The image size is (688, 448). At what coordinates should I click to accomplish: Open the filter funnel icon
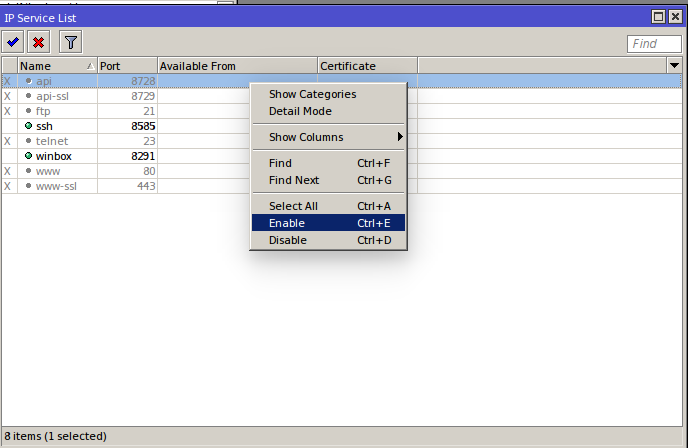click(70, 41)
